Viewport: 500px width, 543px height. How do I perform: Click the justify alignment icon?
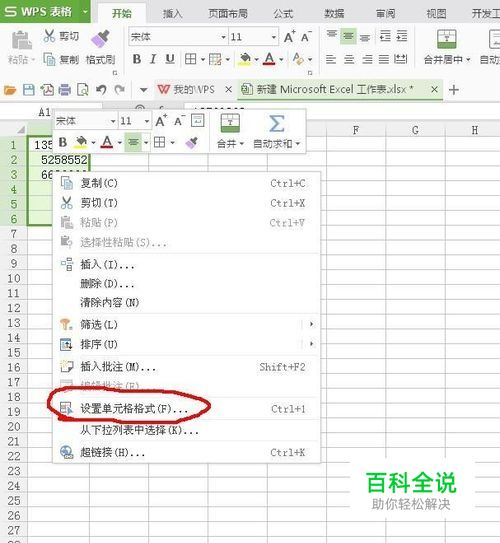coord(384,59)
